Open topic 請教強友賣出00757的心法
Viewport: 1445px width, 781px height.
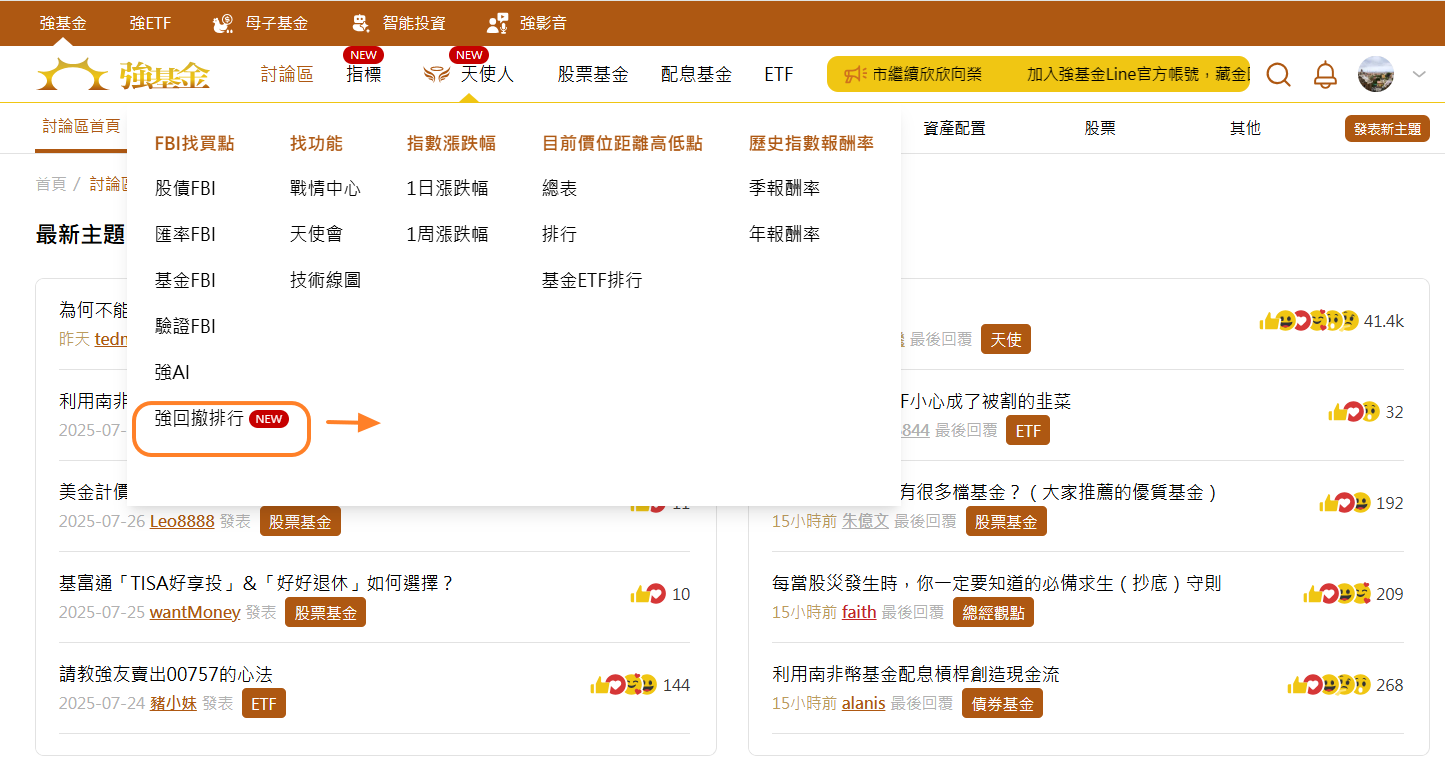pyautogui.click(x=166, y=674)
